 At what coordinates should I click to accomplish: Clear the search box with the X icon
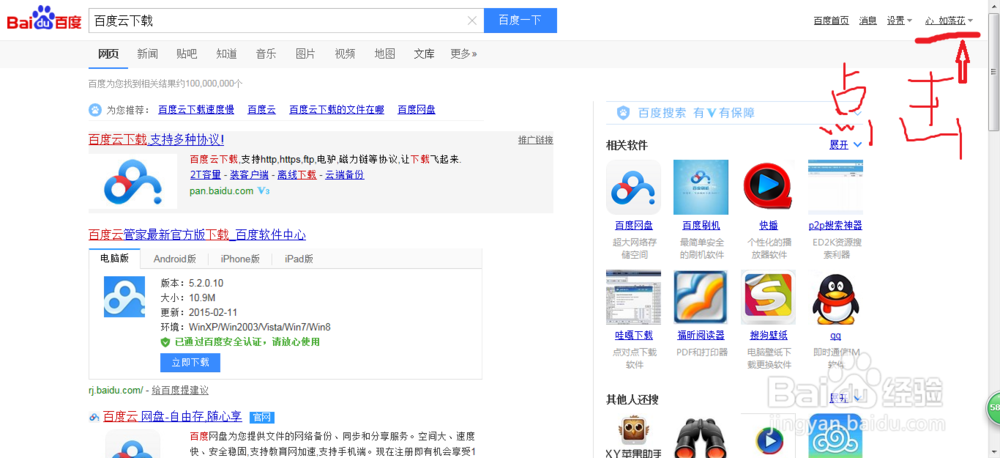point(472,20)
